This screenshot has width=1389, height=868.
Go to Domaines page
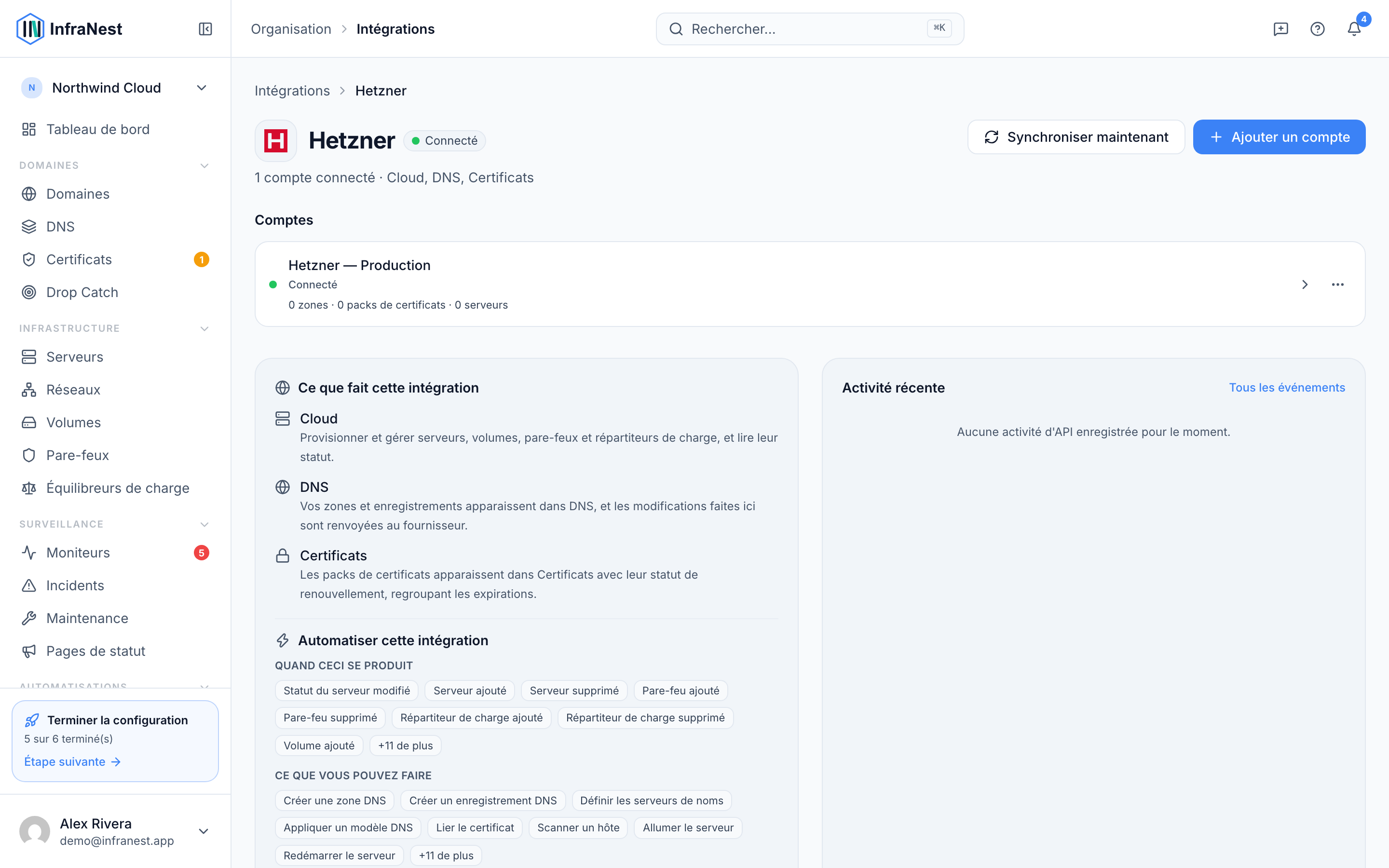[115, 194]
